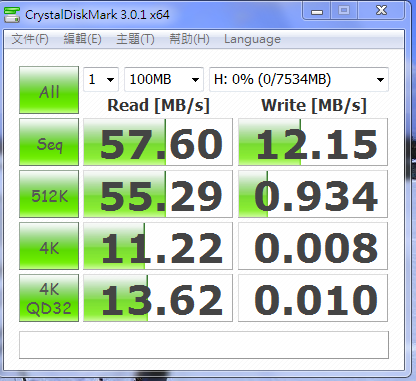Click the 4K write result 0.008
This screenshot has height=381, width=416.
[x=313, y=246]
